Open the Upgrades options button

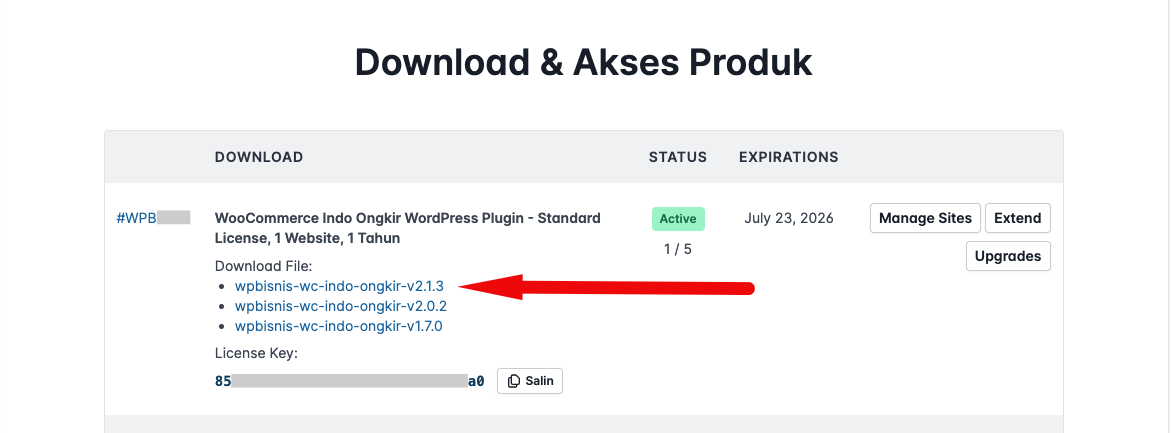pyautogui.click(x=1008, y=256)
